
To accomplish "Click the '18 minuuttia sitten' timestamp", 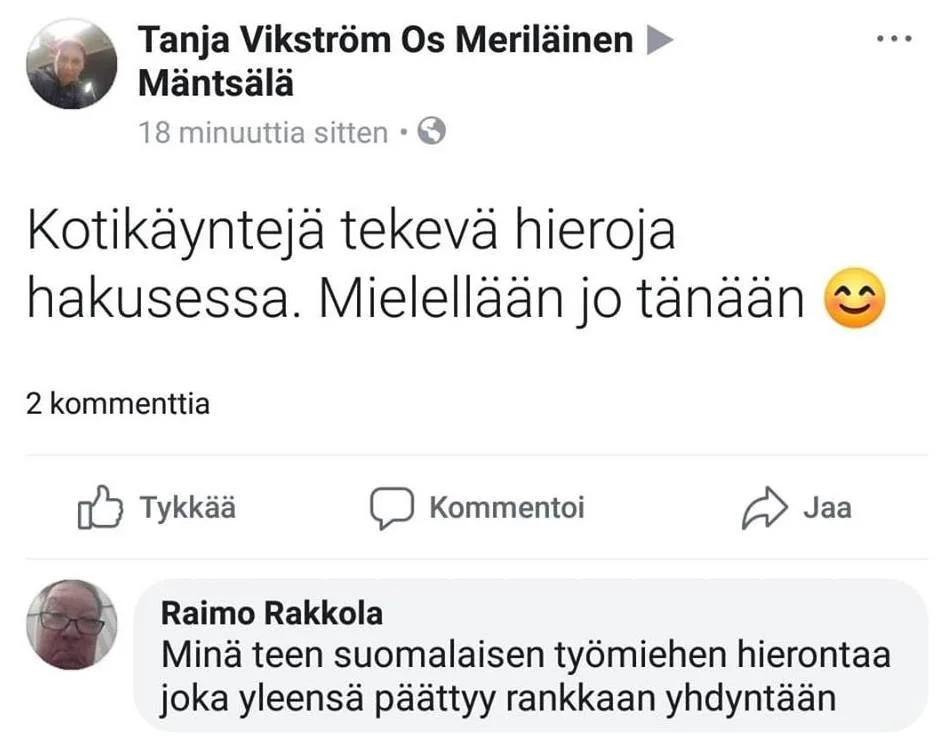I will [x=262, y=132].
